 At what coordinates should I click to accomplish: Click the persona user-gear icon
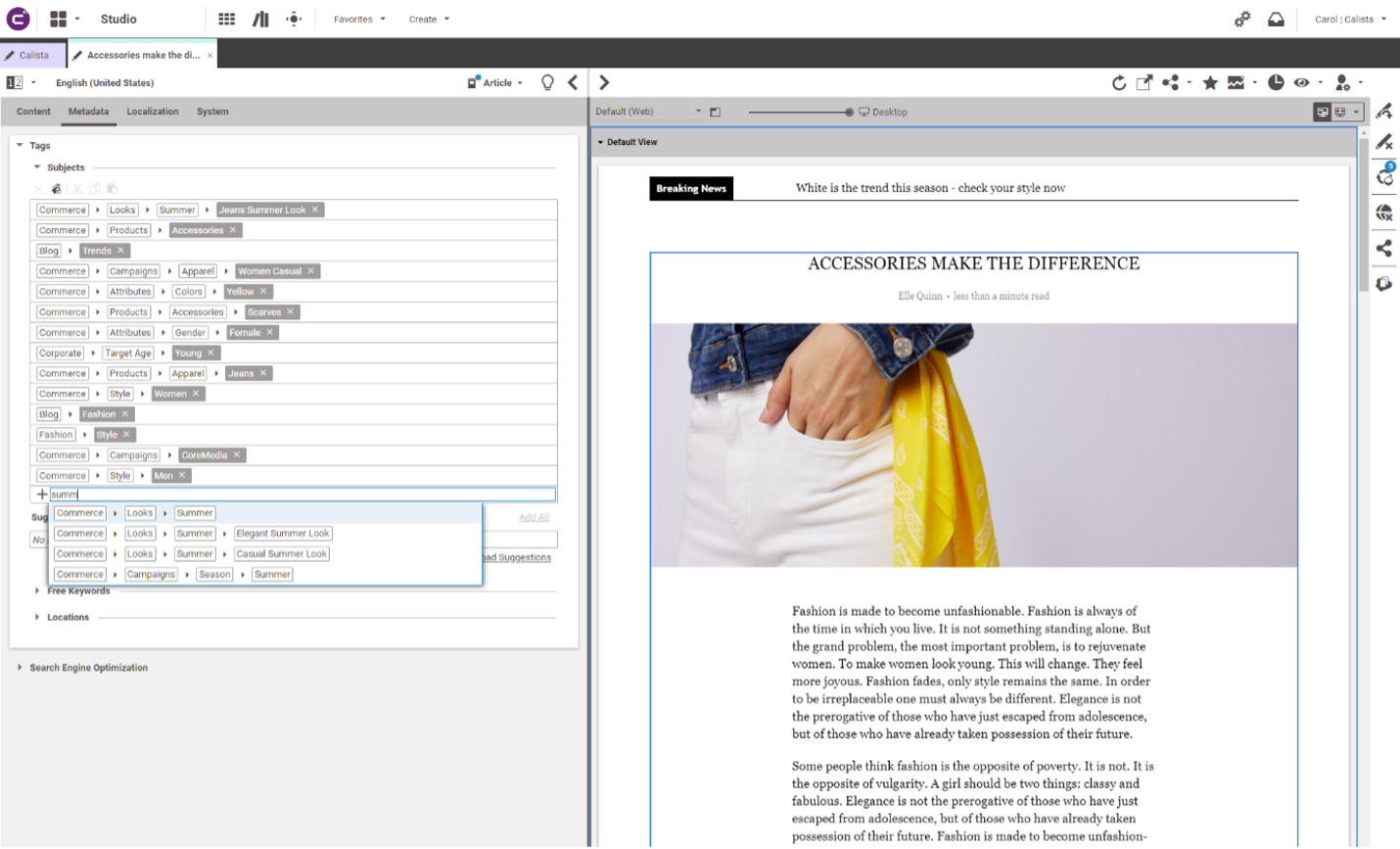pos(1343,82)
